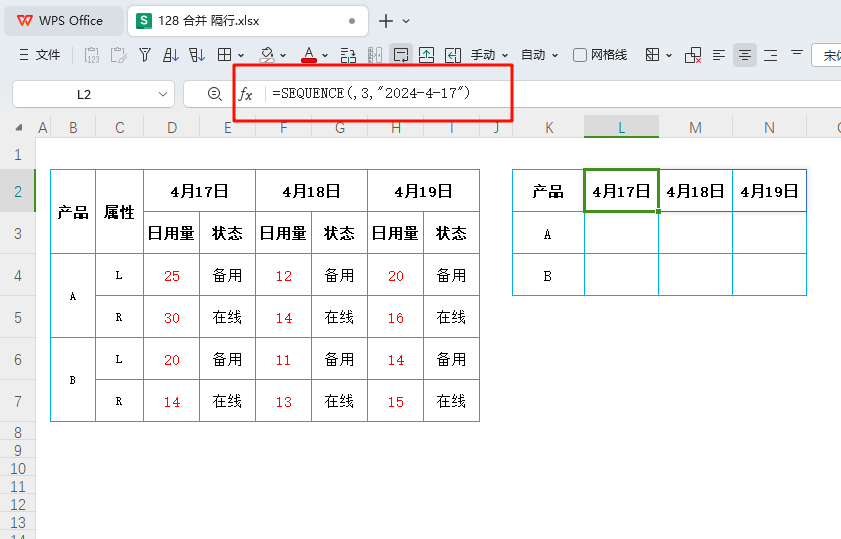Image resolution: width=841 pixels, height=539 pixels.
Task: Click the rows and columns icon
Action: 348,55
